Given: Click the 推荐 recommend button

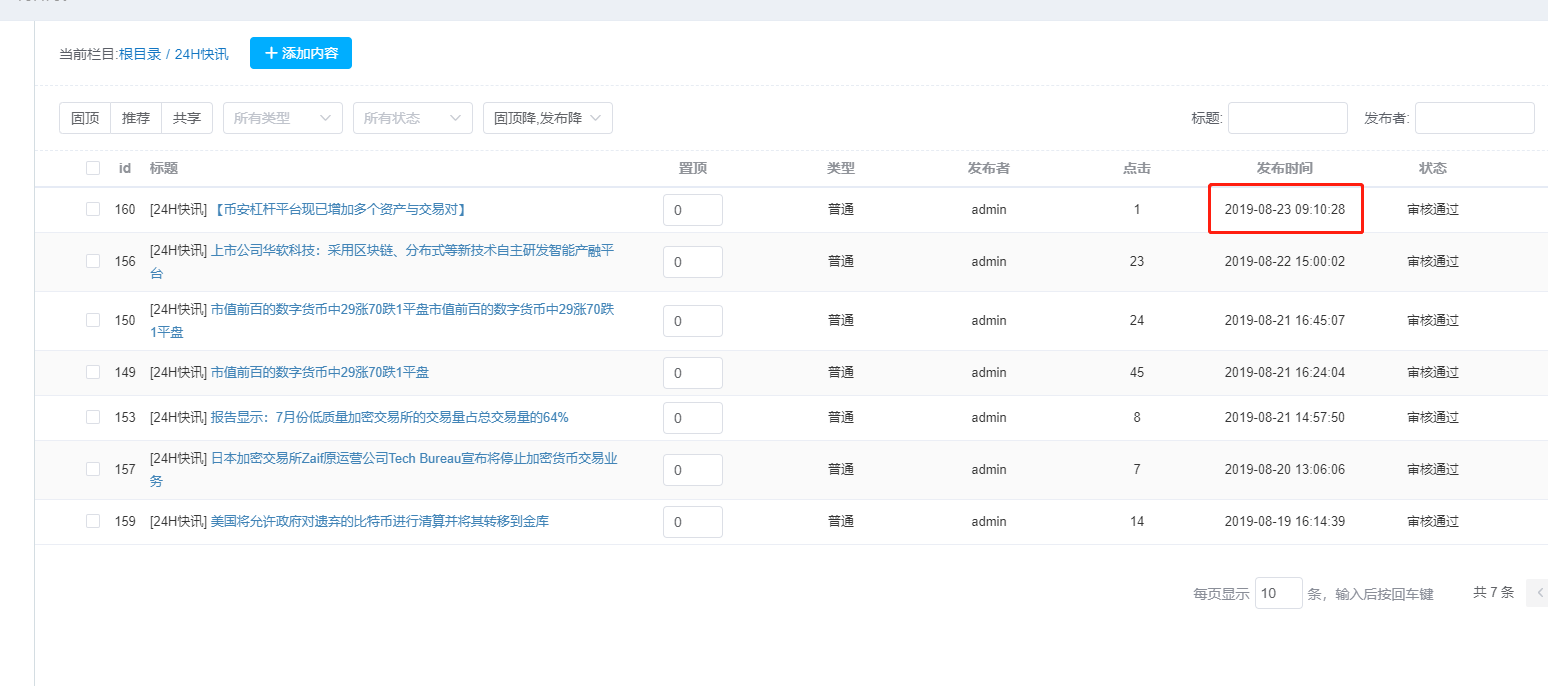Looking at the screenshot, I should pos(136,118).
